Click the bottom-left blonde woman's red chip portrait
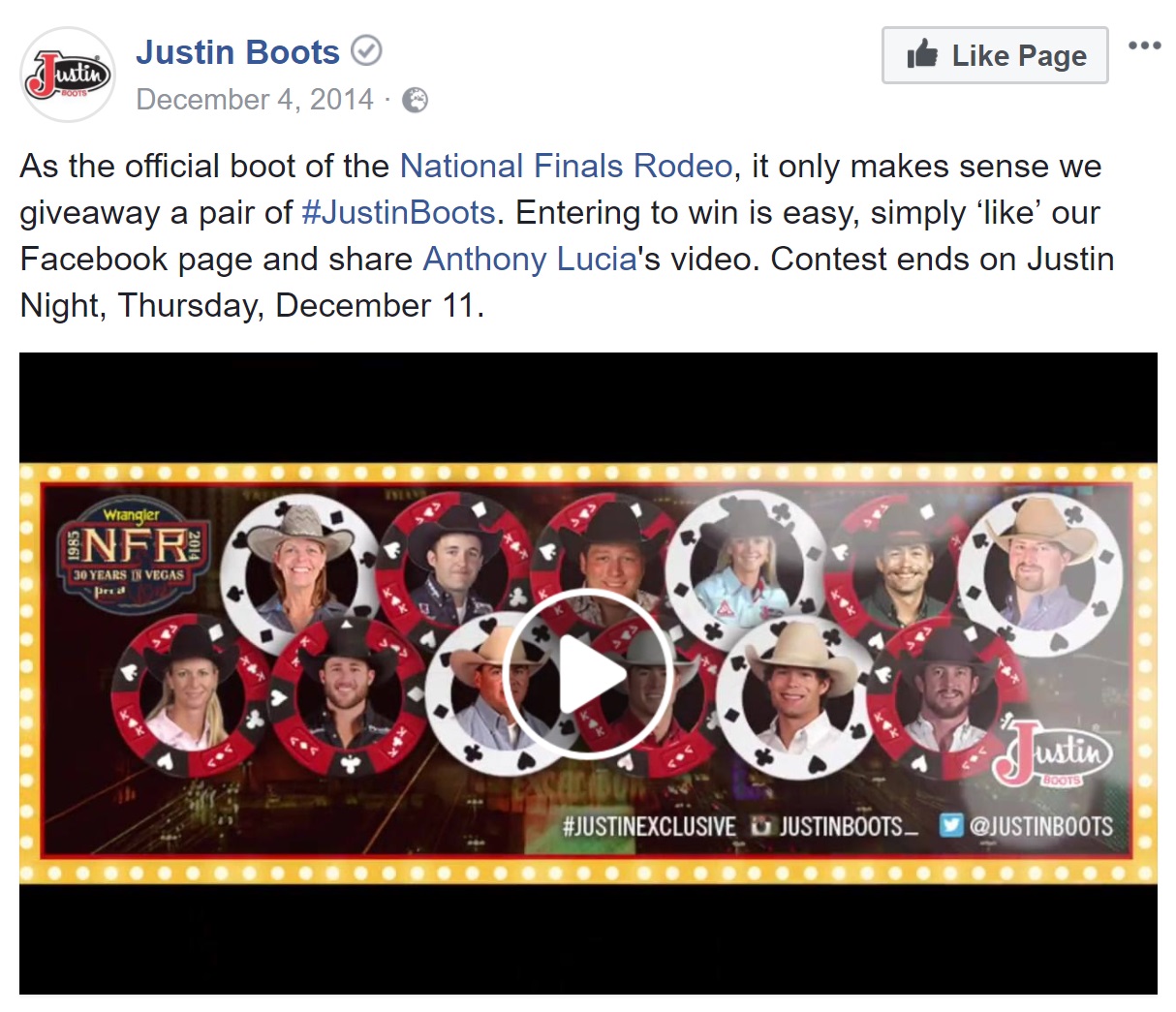Viewport: 1176px width, 1012px height. [x=188, y=693]
